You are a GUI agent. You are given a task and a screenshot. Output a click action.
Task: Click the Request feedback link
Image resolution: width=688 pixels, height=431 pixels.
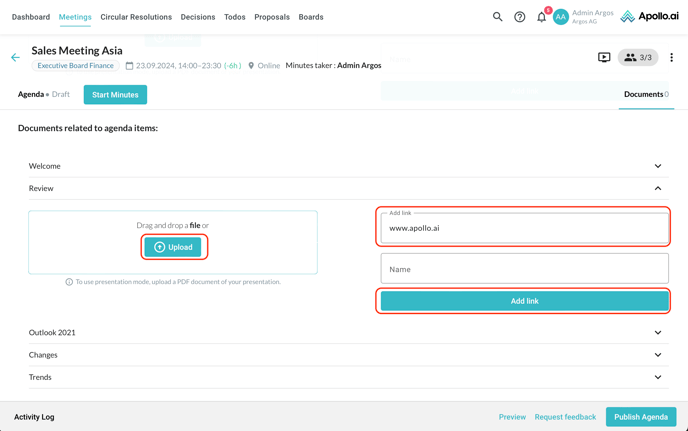tap(565, 417)
